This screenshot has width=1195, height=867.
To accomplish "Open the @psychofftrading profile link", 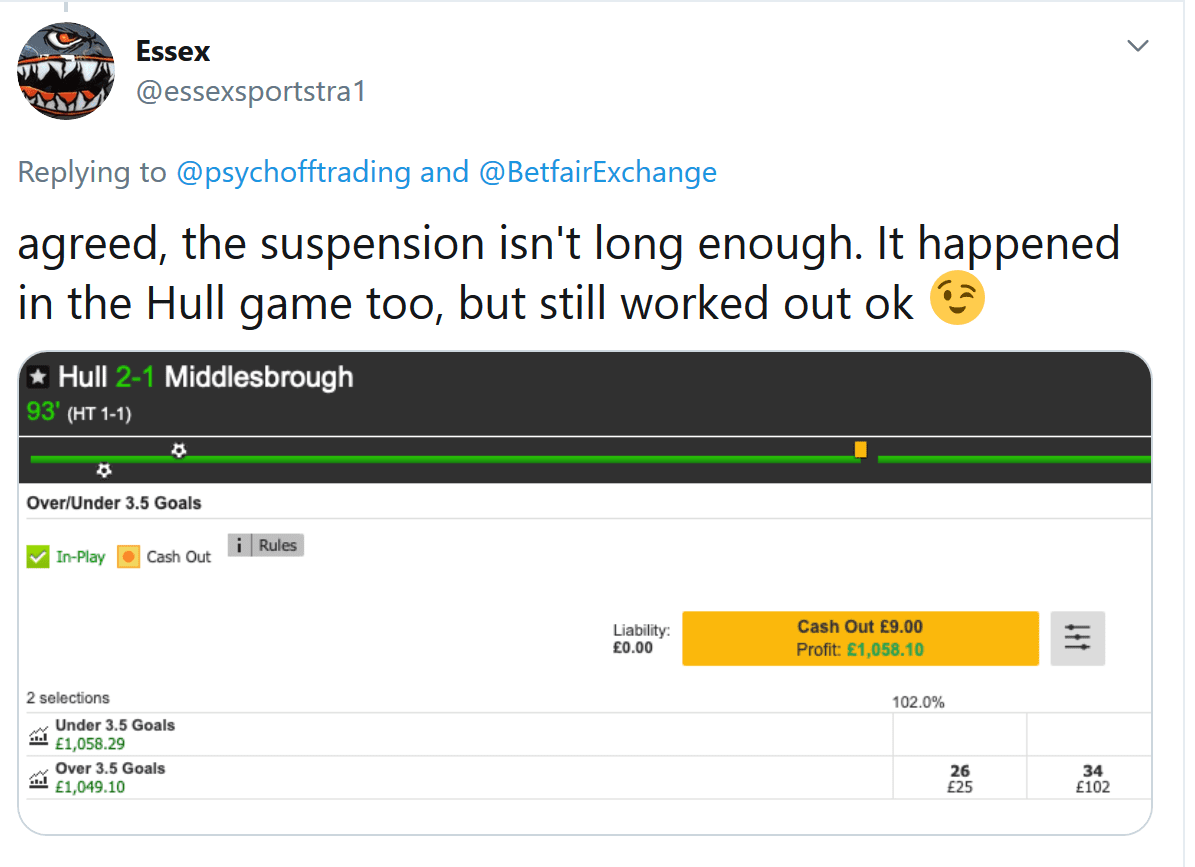I will click(293, 172).
